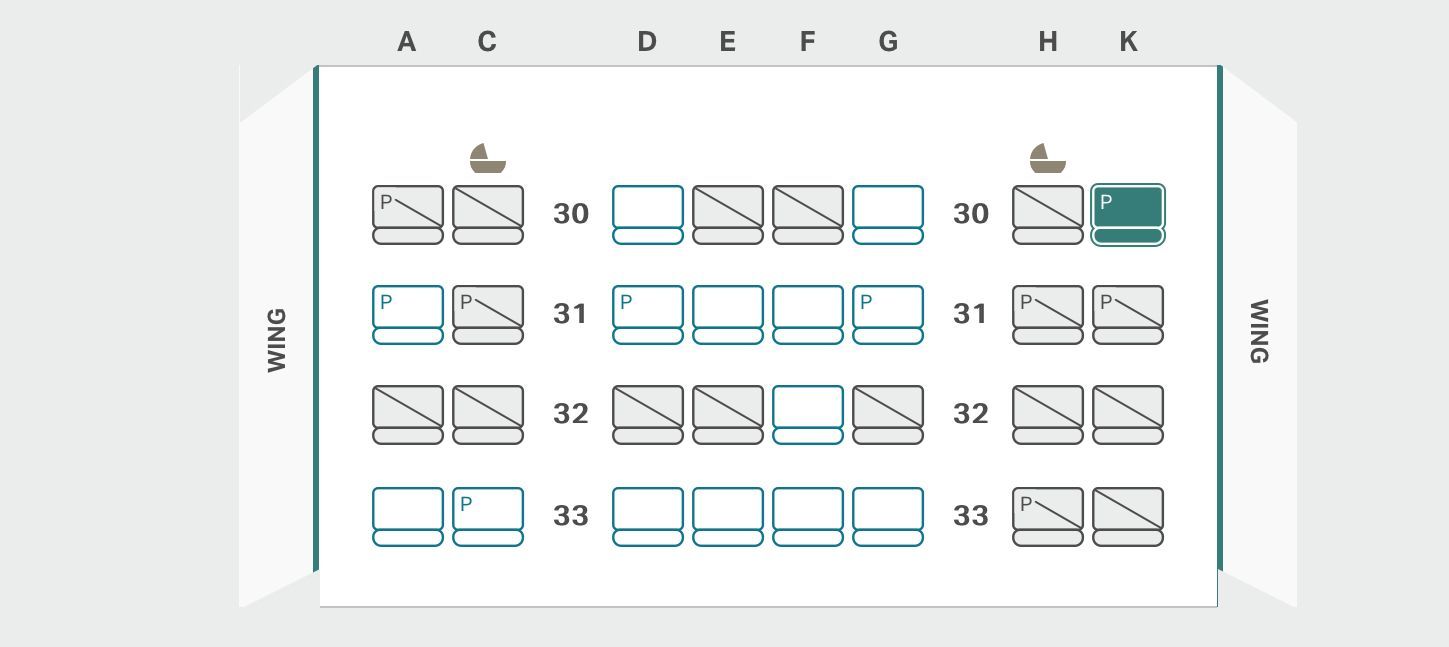This screenshot has height=647, width=1449.
Task: Toggle seat 31E selection
Action: coord(728,315)
